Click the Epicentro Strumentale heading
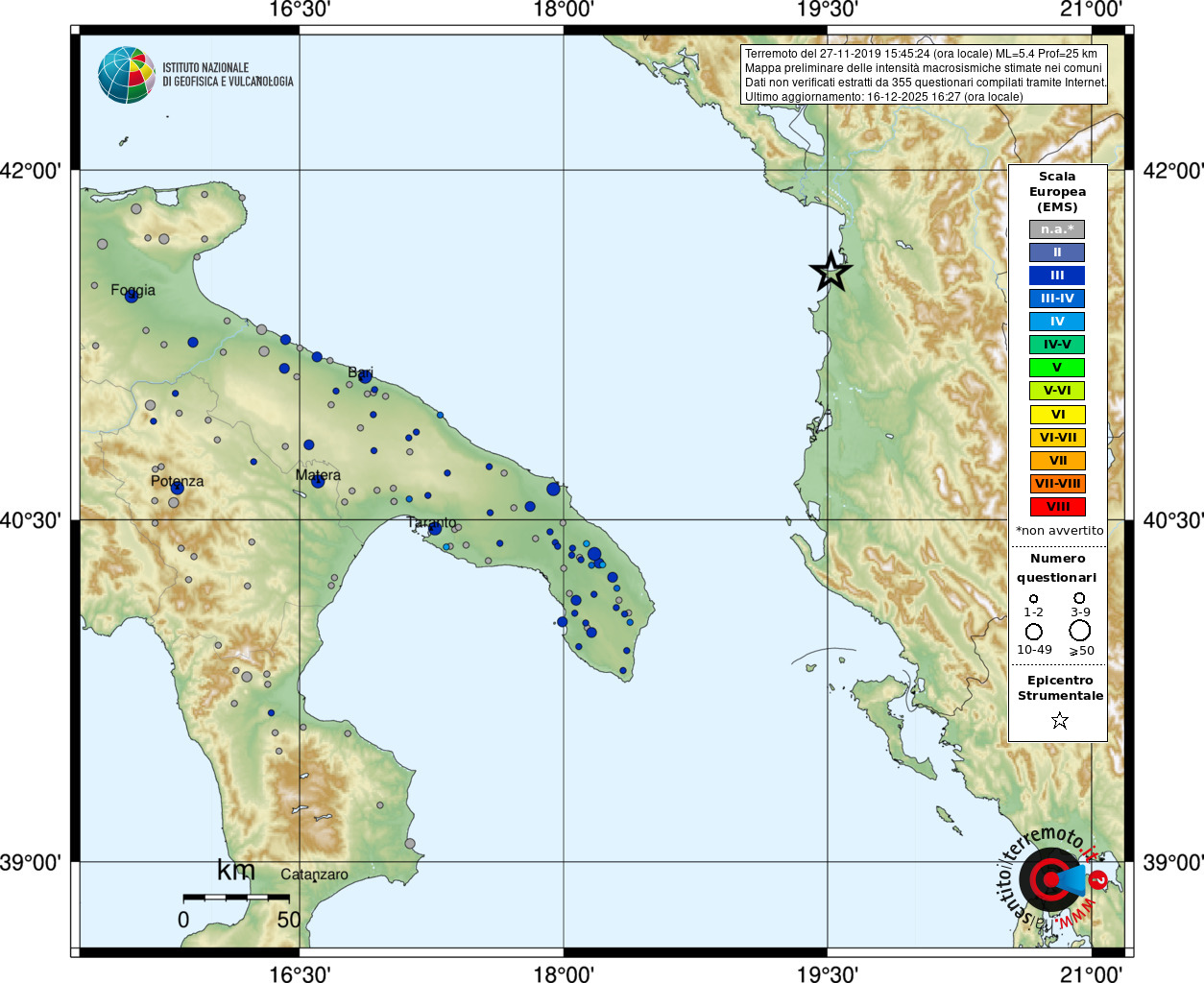Viewport: 1204px width, 983px height. click(1060, 688)
